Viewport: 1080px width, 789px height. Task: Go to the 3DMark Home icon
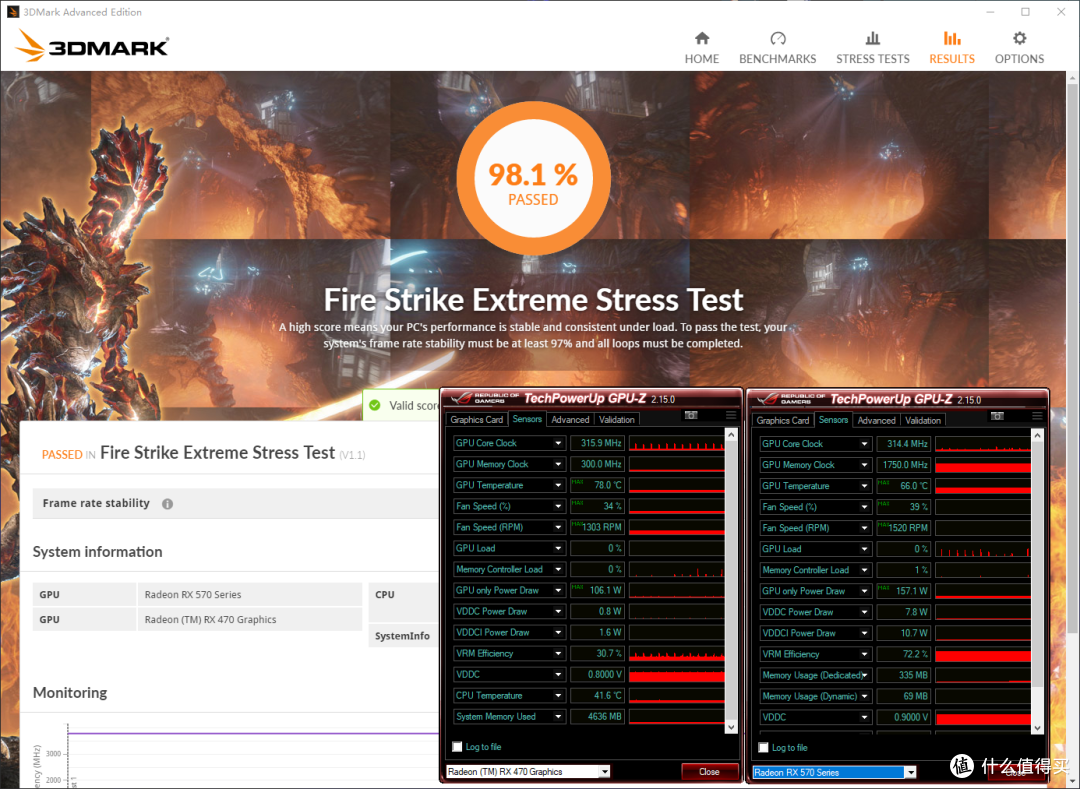701,38
